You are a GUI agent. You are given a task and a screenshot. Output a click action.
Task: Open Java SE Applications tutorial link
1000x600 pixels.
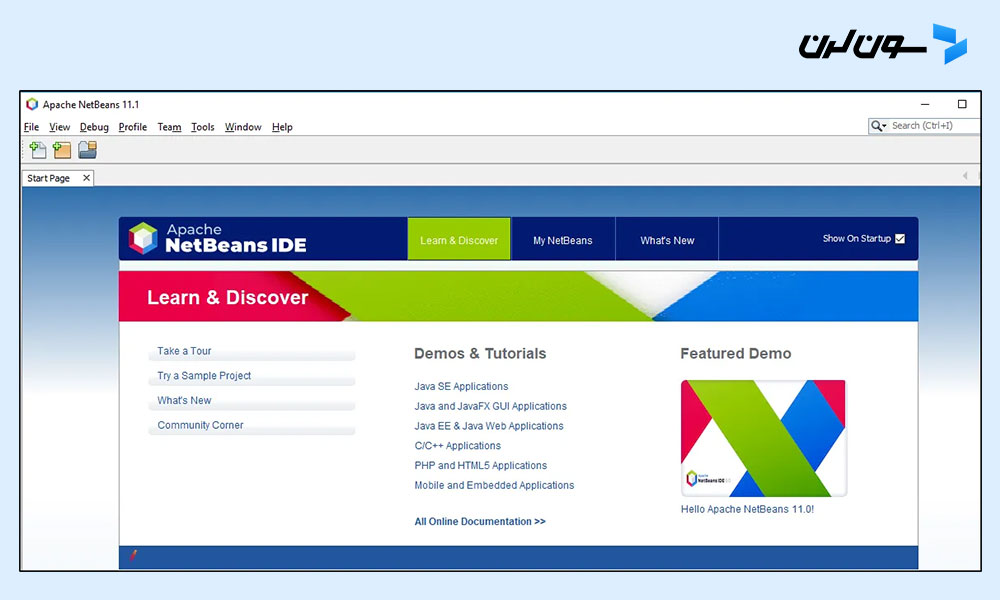tap(461, 386)
